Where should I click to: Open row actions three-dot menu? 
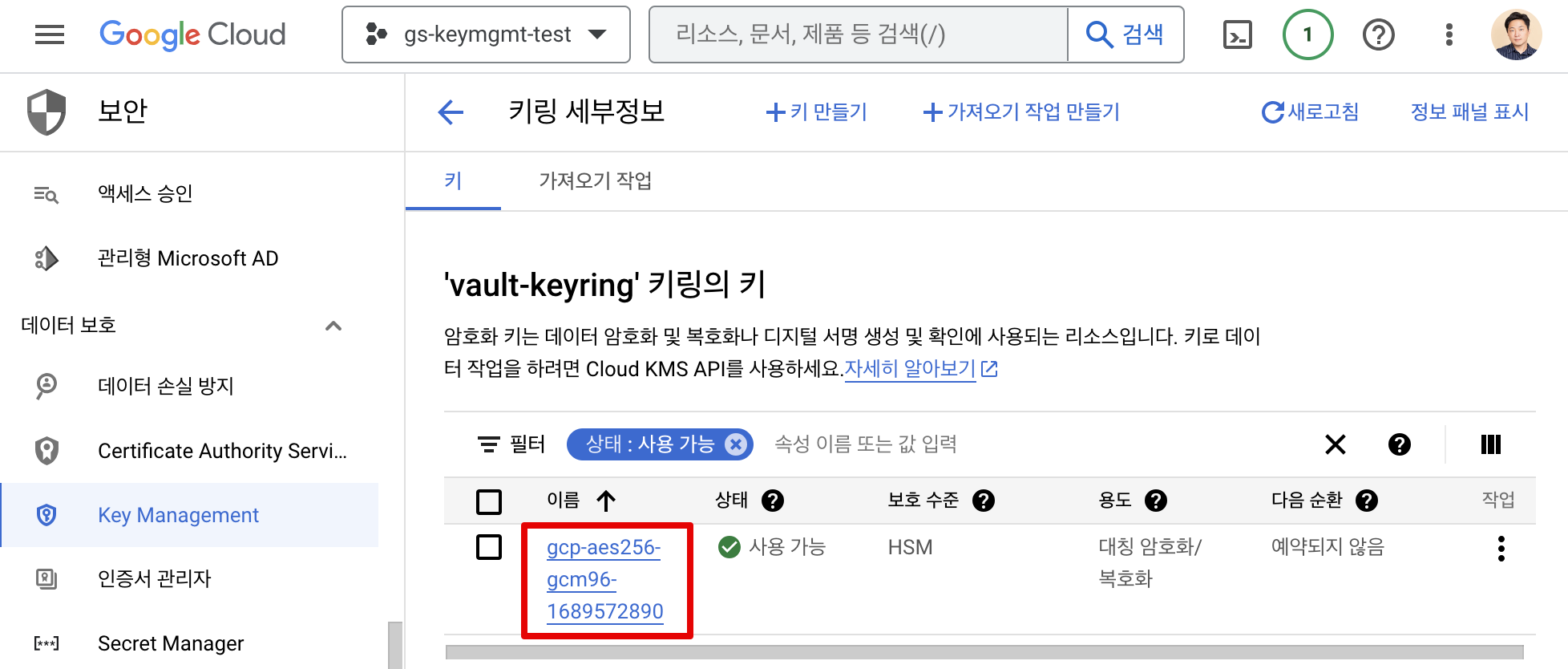pyautogui.click(x=1501, y=549)
